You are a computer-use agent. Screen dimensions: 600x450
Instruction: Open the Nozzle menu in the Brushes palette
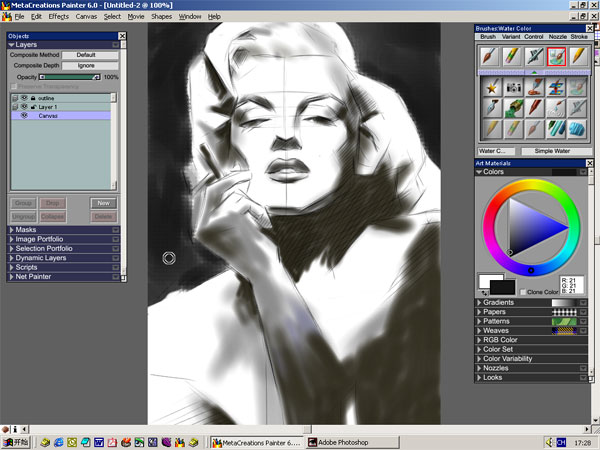pos(558,37)
